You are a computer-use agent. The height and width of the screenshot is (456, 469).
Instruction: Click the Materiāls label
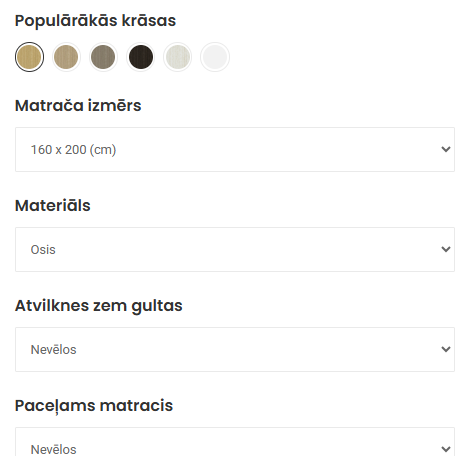[x=53, y=205]
